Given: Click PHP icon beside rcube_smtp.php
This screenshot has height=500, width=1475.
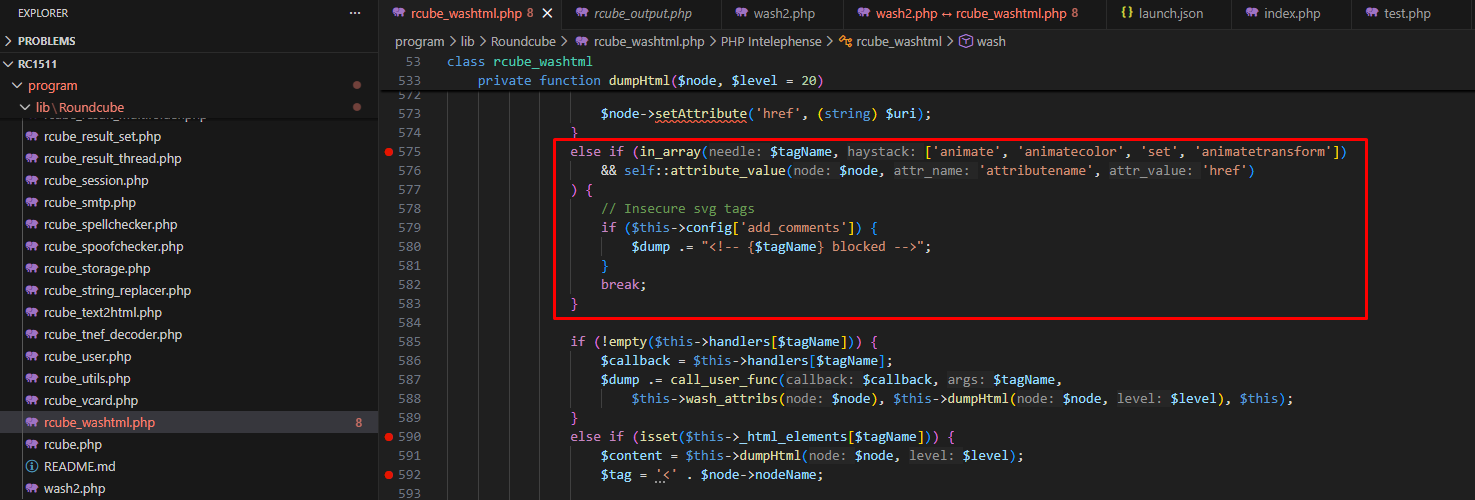Looking at the screenshot, I should pyautogui.click(x=32, y=202).
